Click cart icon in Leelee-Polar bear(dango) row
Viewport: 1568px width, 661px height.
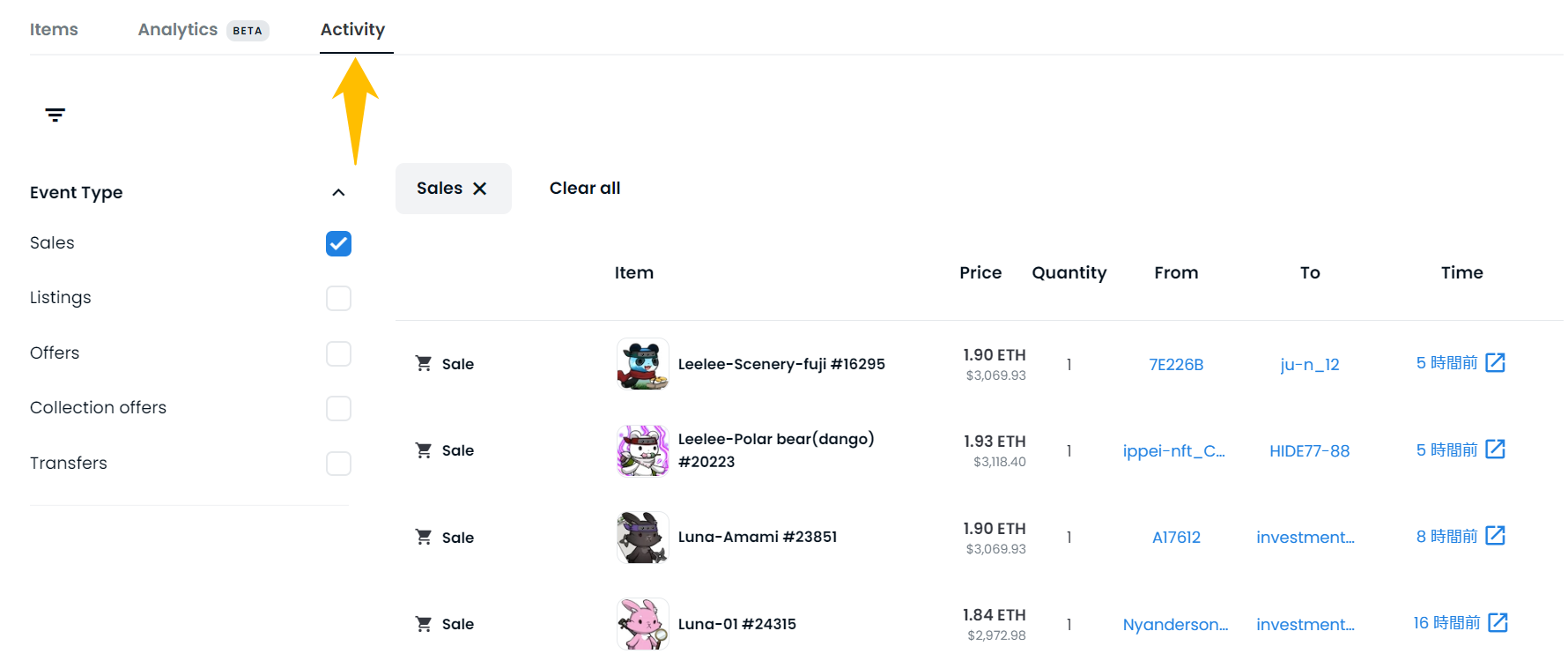click(424, 450)
